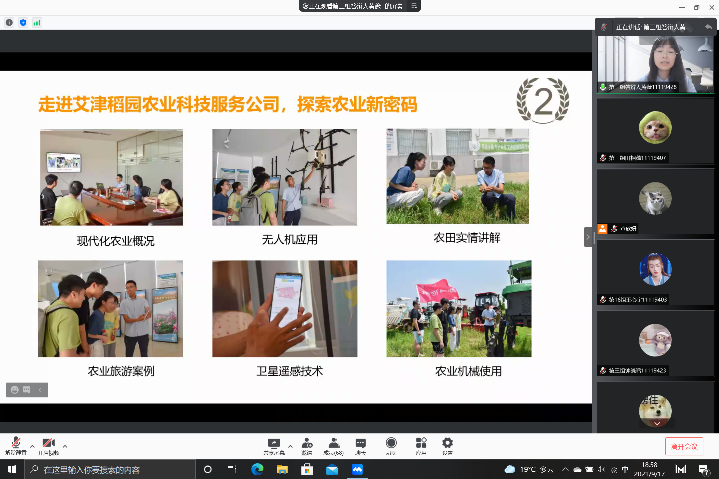This screenshot has width=719, height=479.
Task: Start recording with the record icon
Action: 391,443
